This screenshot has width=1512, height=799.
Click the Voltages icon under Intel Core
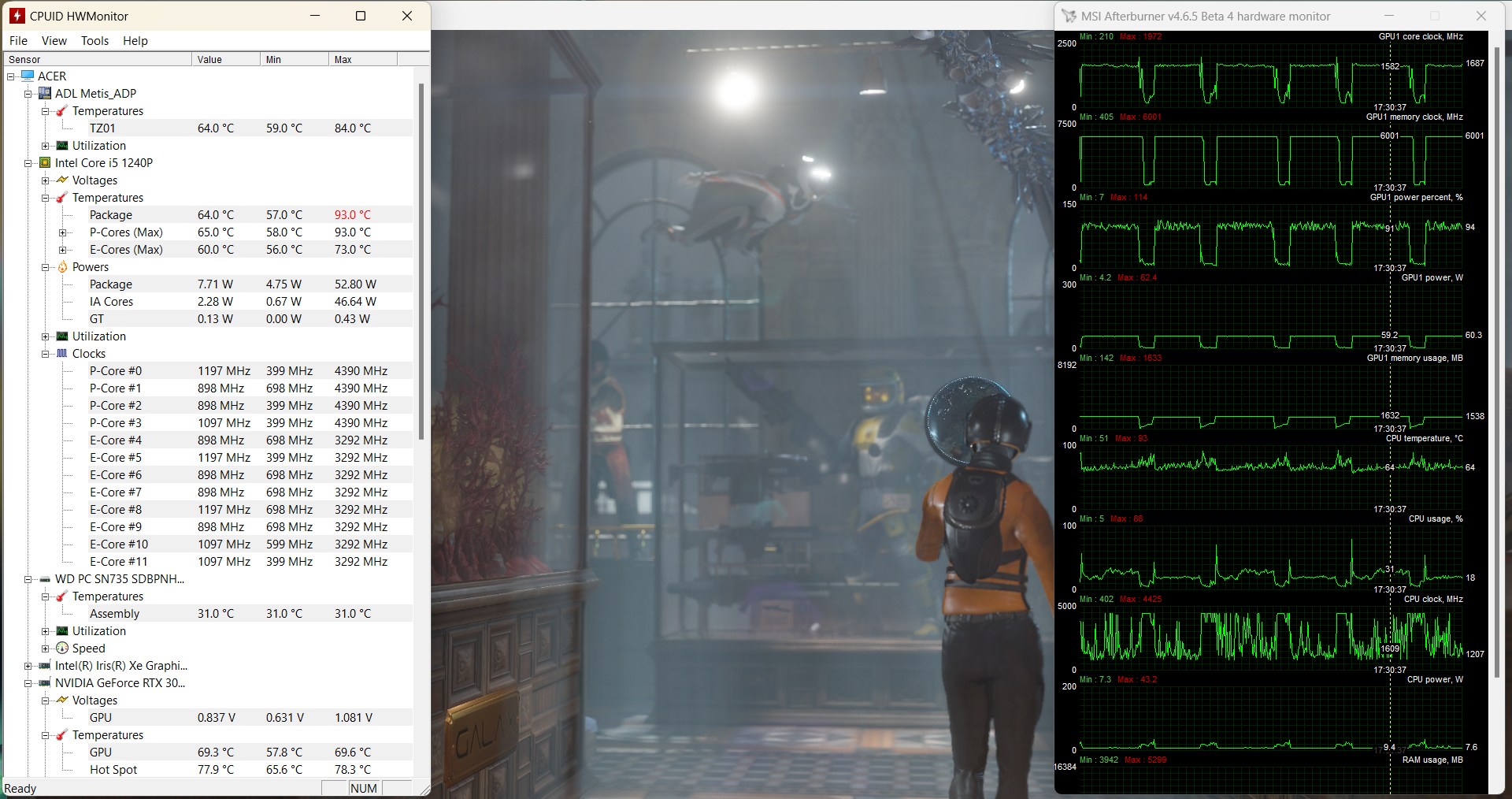coord(63,180)
